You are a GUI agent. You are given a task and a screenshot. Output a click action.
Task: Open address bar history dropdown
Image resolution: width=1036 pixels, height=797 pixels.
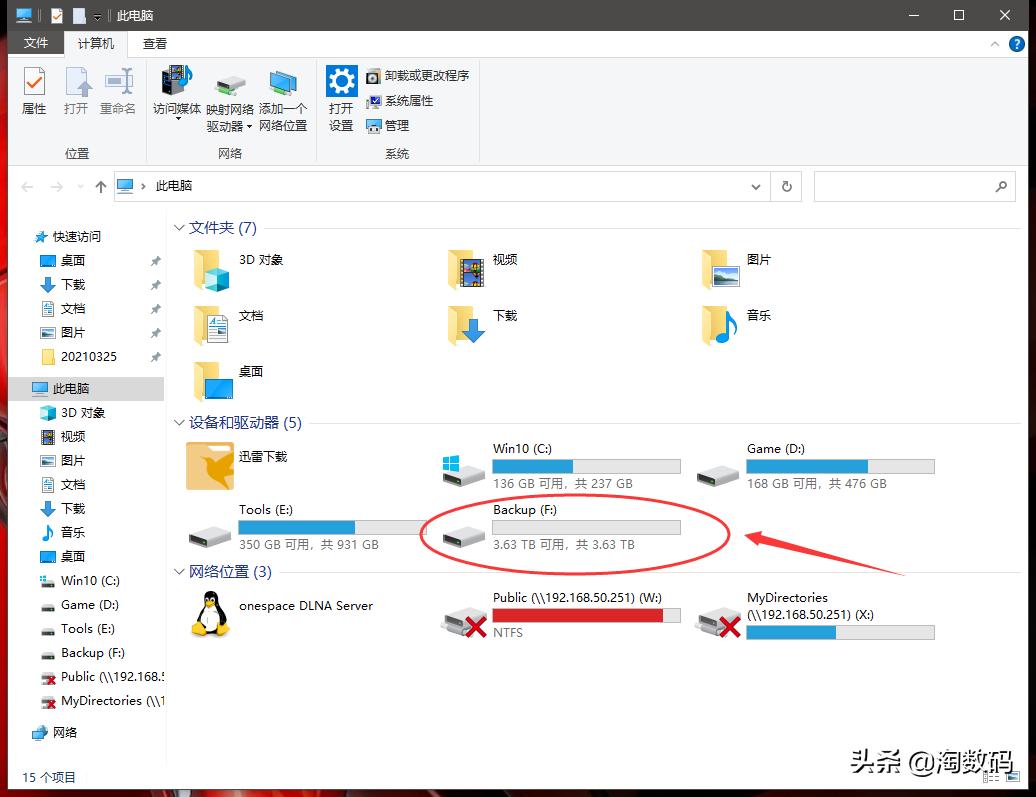pyautogui.click(x=756, y=187)
